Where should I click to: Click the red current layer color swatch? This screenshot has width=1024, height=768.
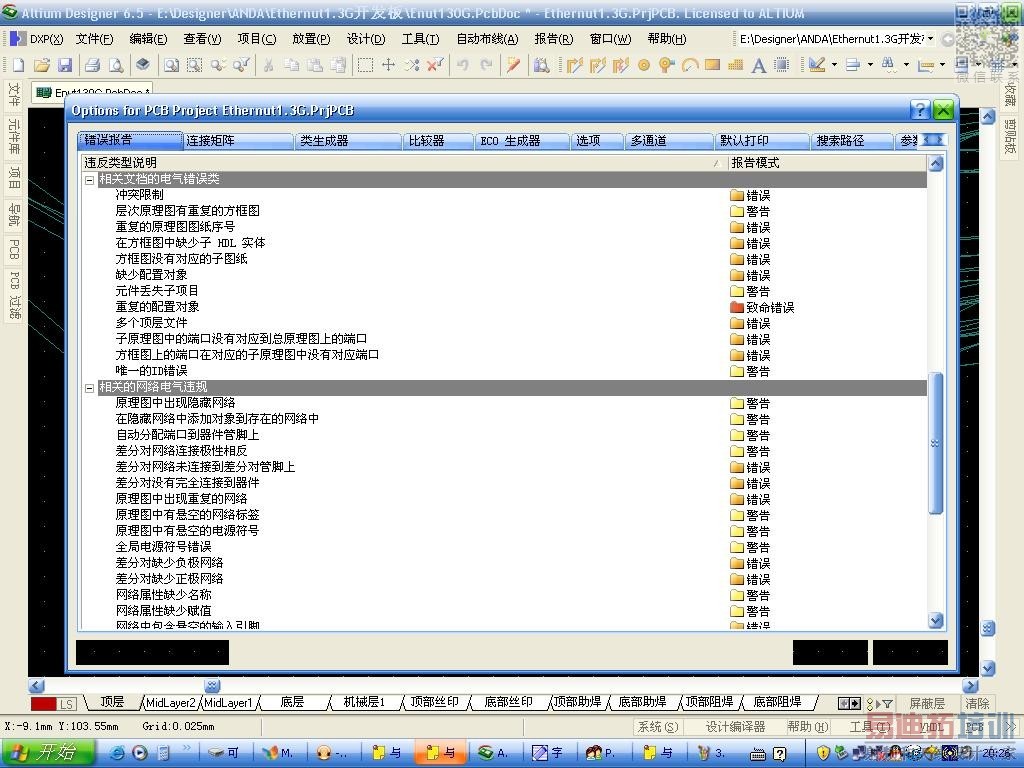[44, 703]
